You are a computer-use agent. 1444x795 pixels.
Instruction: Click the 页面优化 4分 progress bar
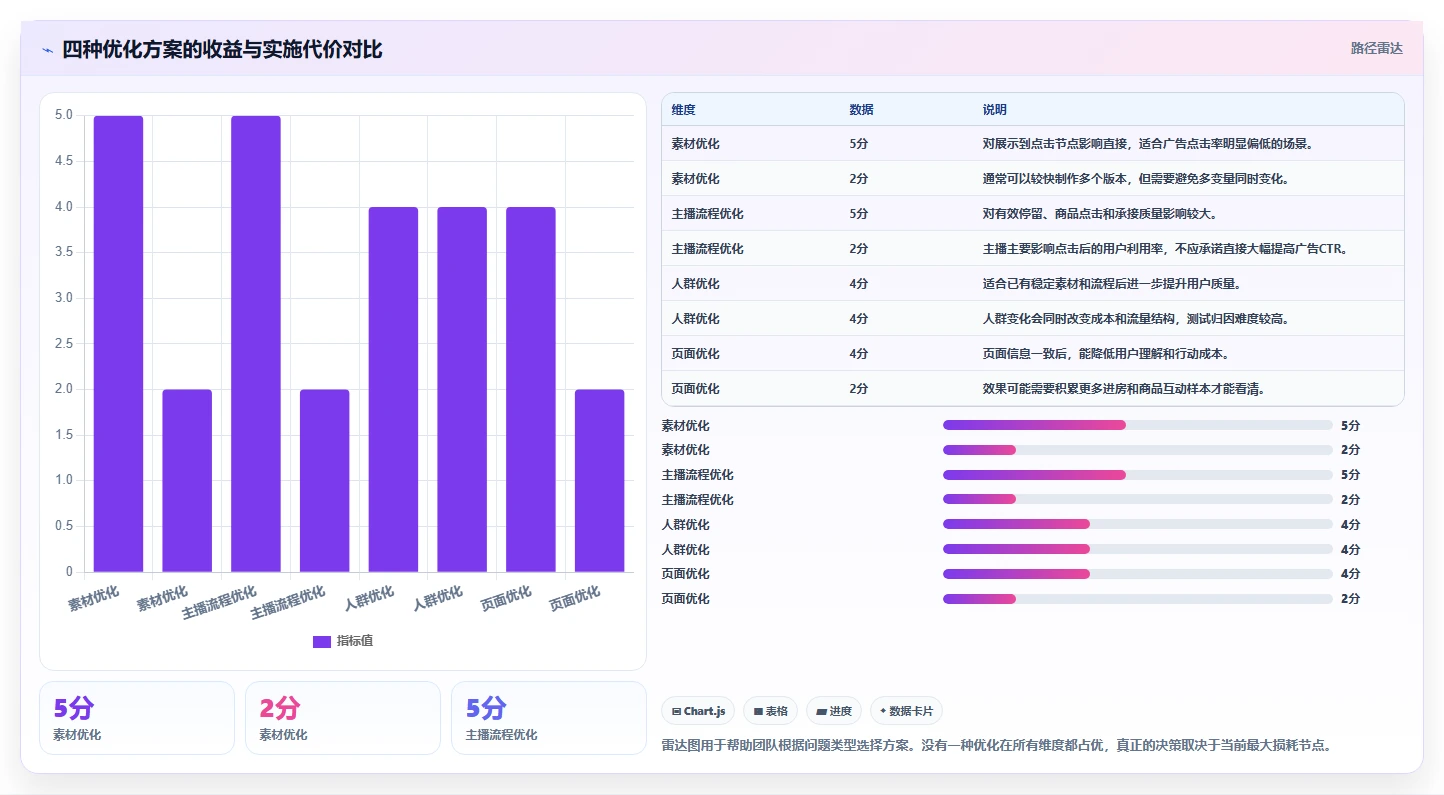coord(1138,573)
